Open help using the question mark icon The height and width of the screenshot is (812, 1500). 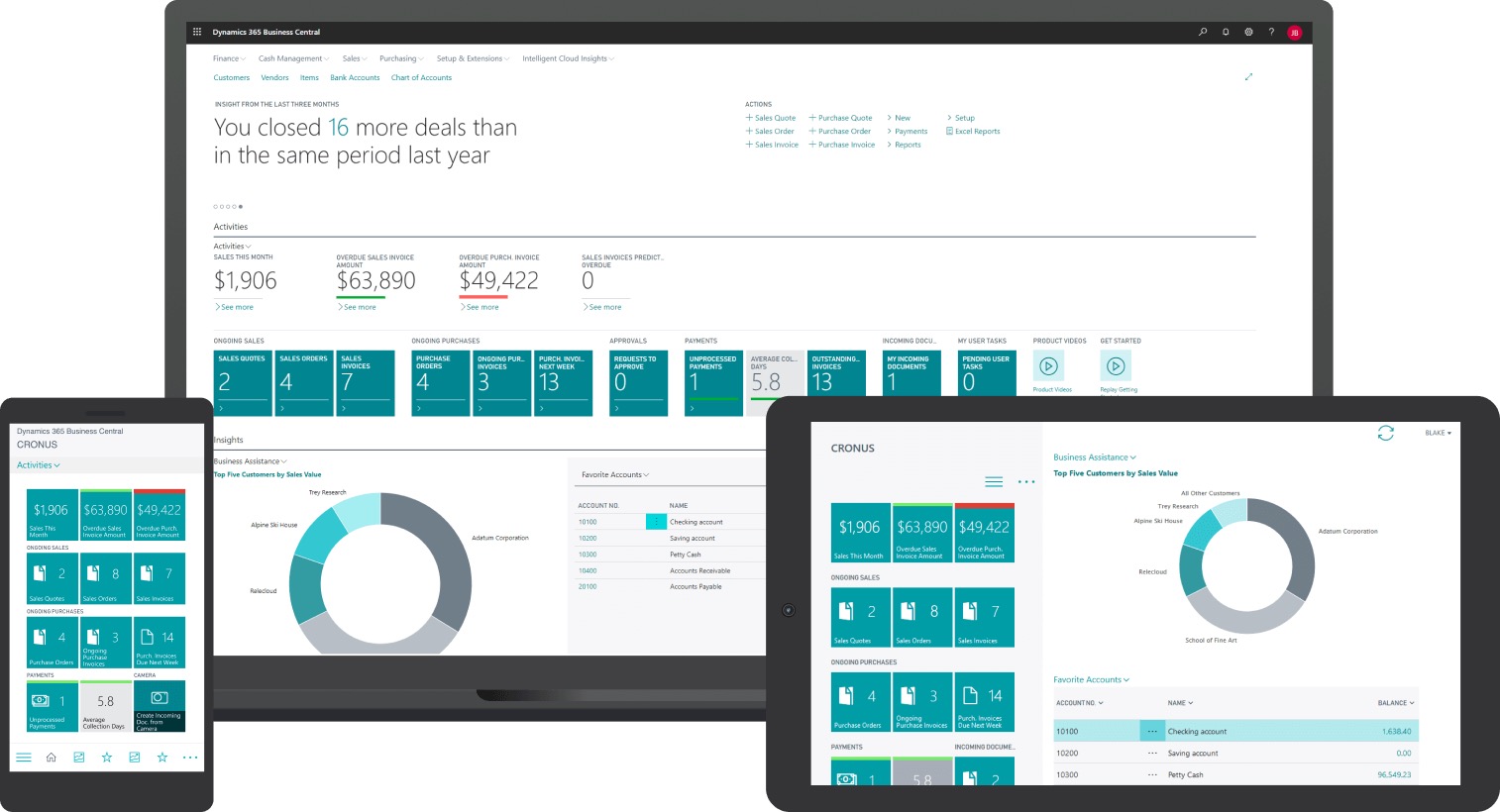(1271, 32)
